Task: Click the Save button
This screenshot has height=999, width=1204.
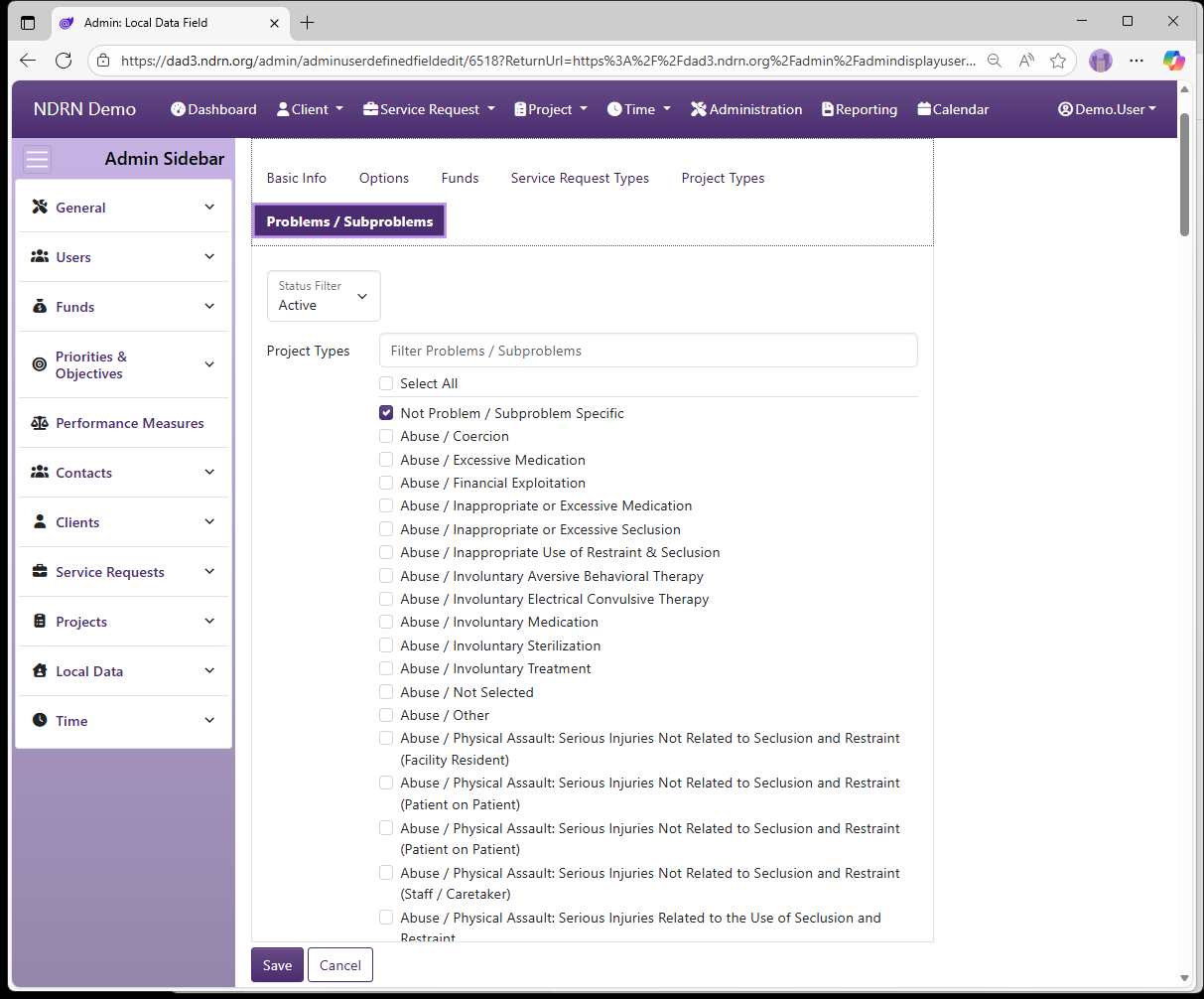Action: click(277, 965)
